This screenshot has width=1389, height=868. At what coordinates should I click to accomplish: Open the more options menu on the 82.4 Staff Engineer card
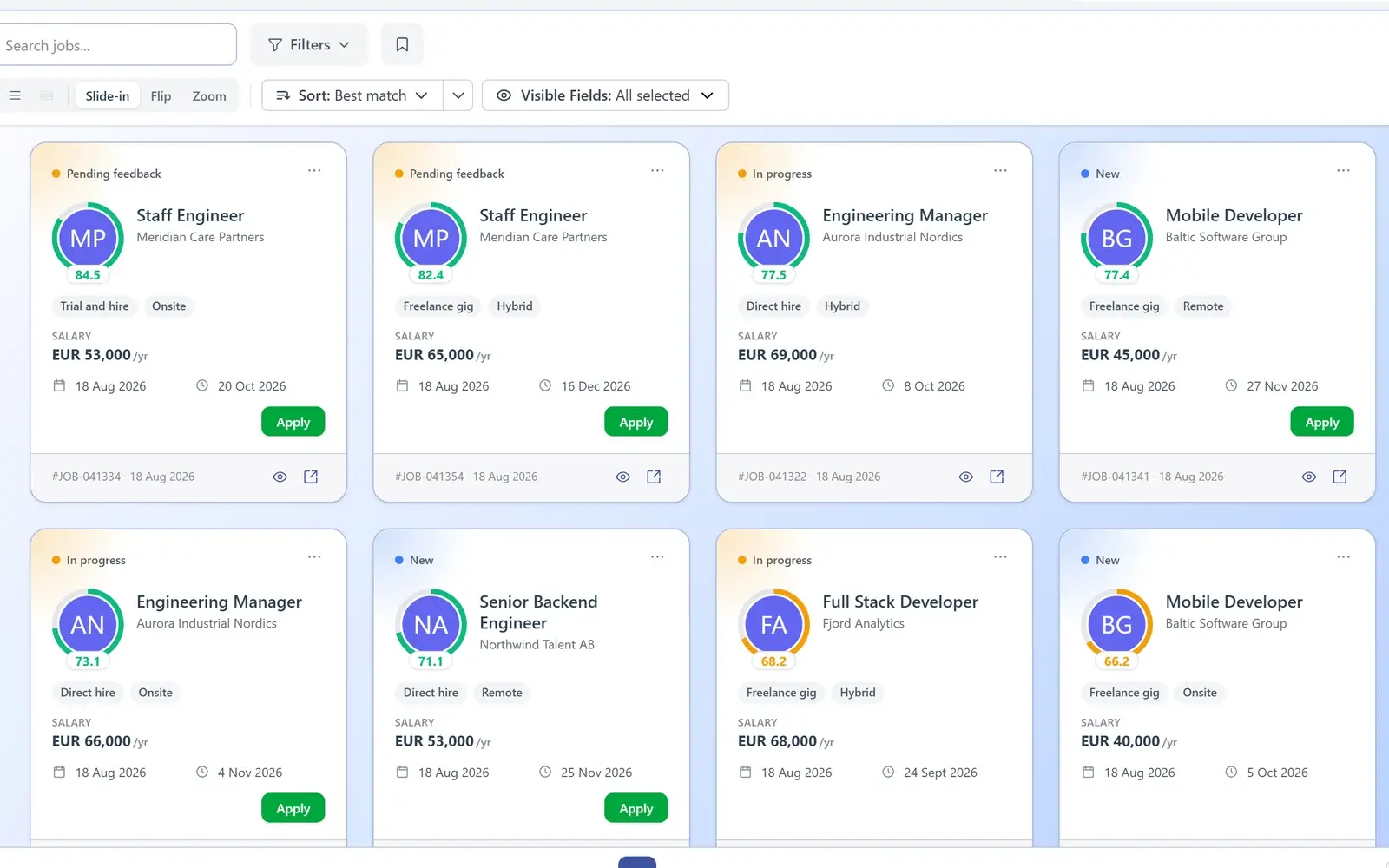(657, 171)
